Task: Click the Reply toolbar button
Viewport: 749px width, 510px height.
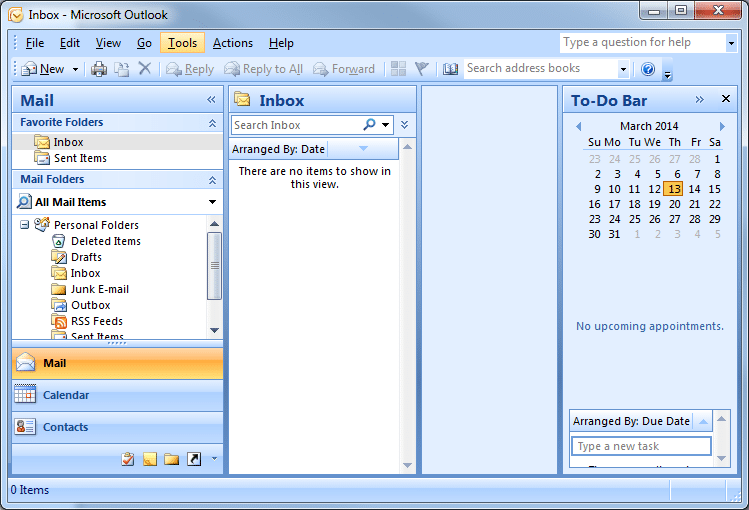Action: click(x=190, y=69)
